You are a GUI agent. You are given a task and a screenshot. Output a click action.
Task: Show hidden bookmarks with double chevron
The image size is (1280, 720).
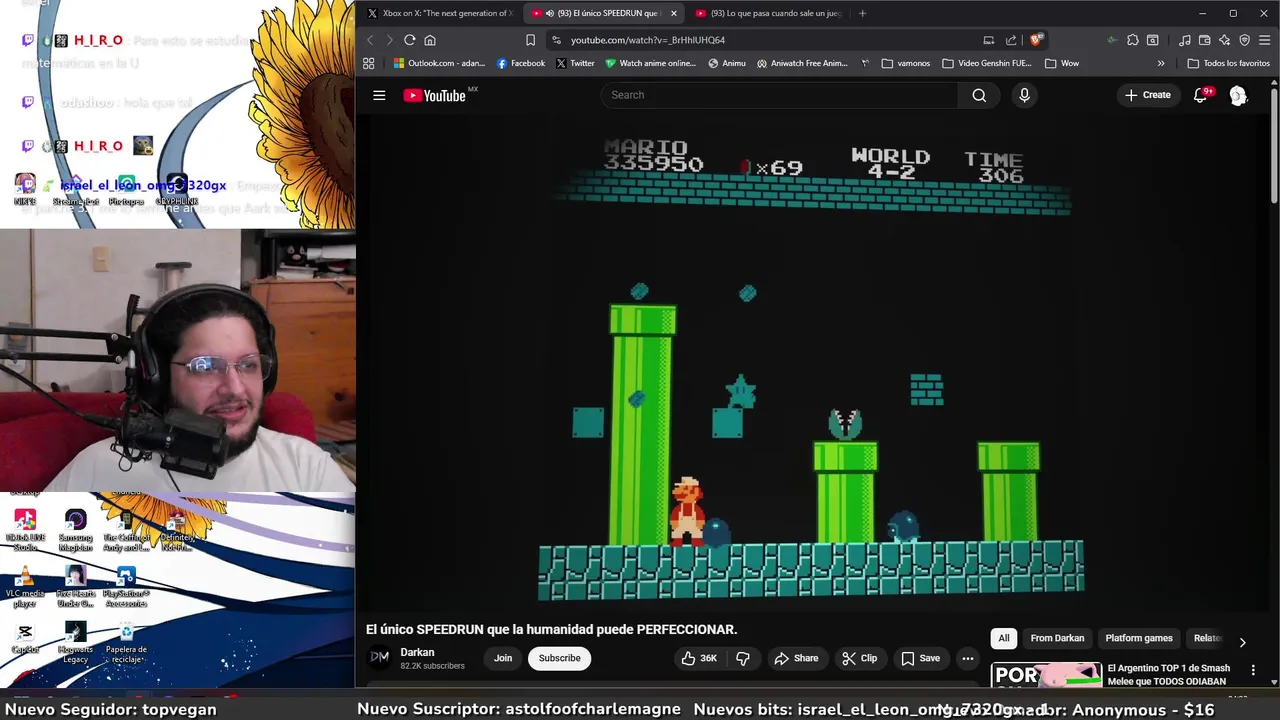pyautogui.click(x=1161, y=63)
